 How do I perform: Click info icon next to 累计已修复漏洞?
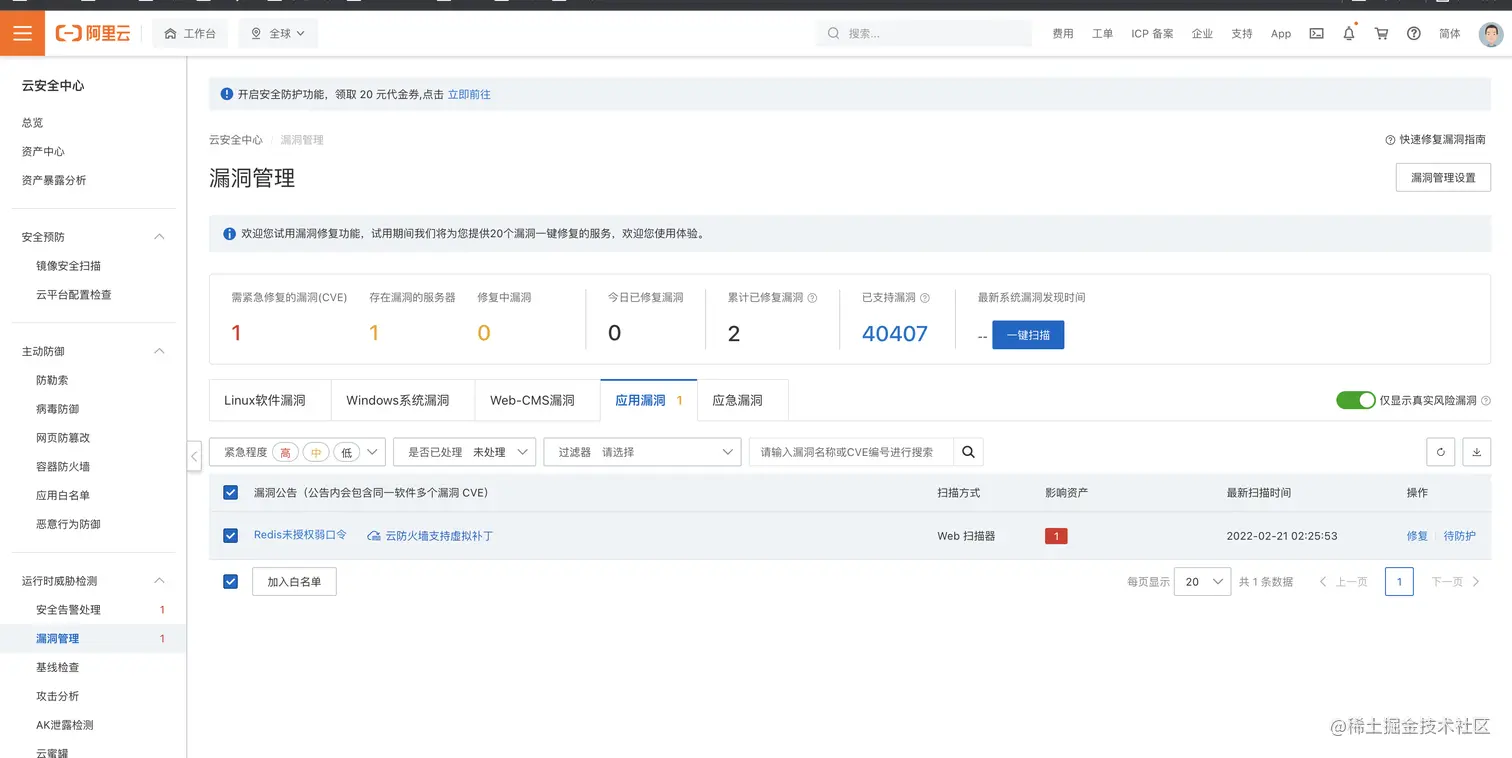(x=812, y=298)
